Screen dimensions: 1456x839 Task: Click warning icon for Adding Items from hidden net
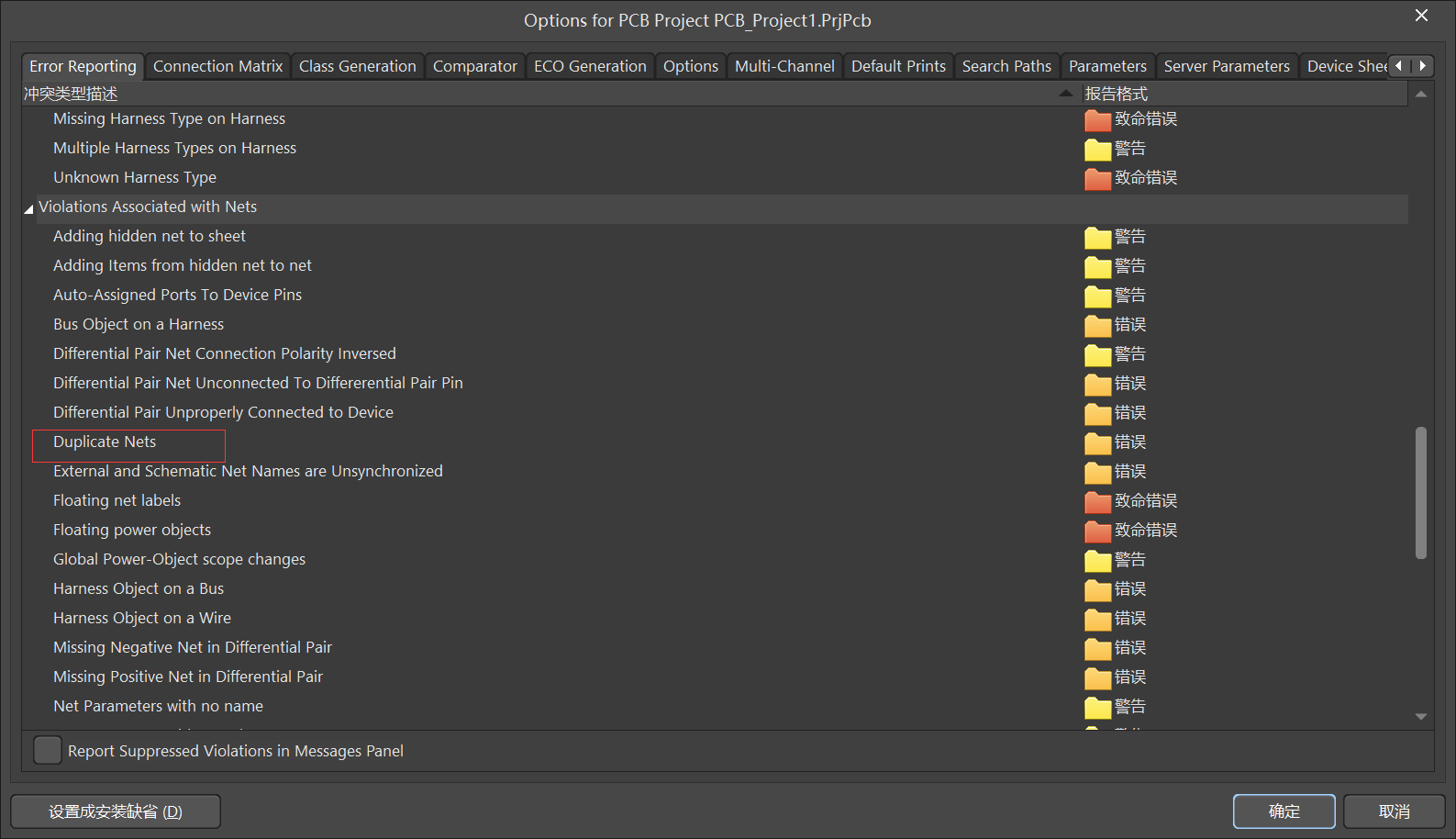(1097, 266)
